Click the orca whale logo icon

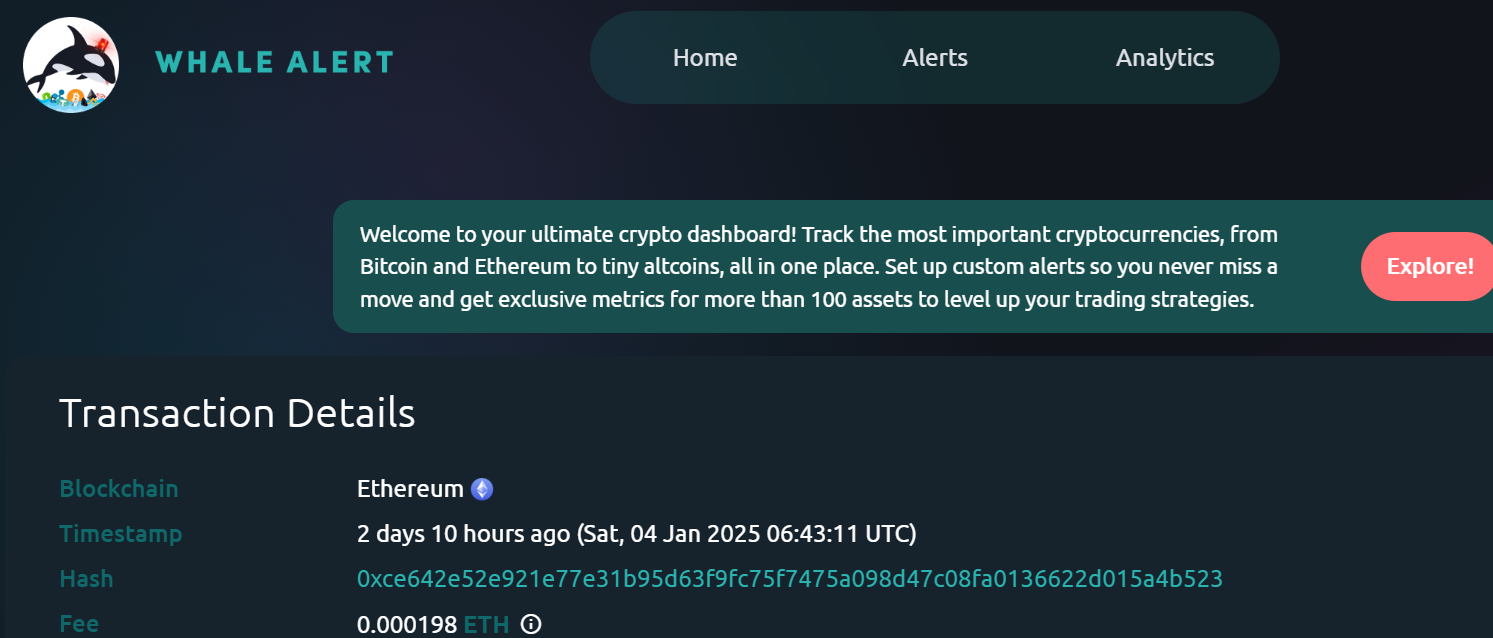click(71, 64)
